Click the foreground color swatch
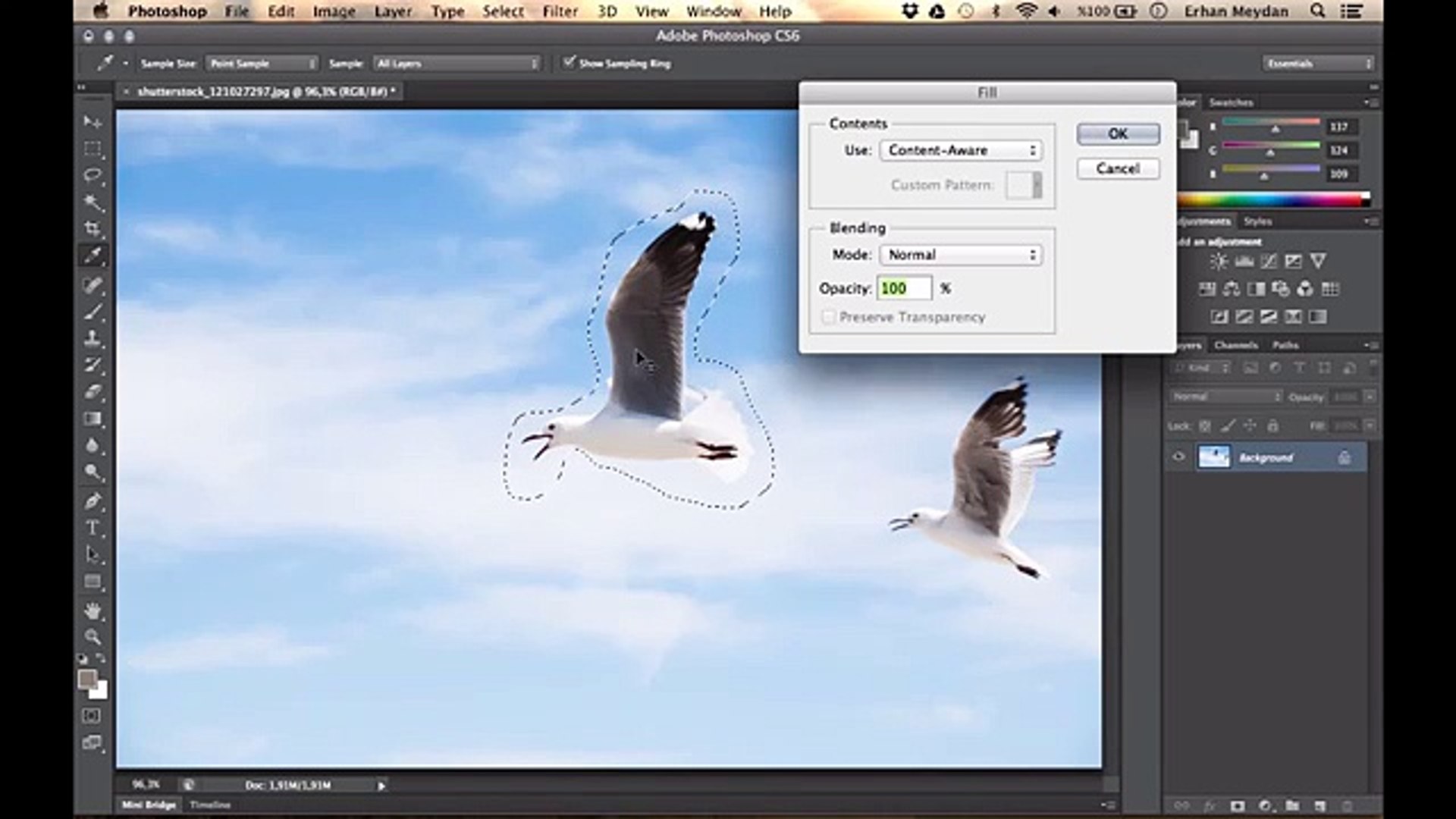Viewport: 1456px width, 819px height. coord(87,679)
